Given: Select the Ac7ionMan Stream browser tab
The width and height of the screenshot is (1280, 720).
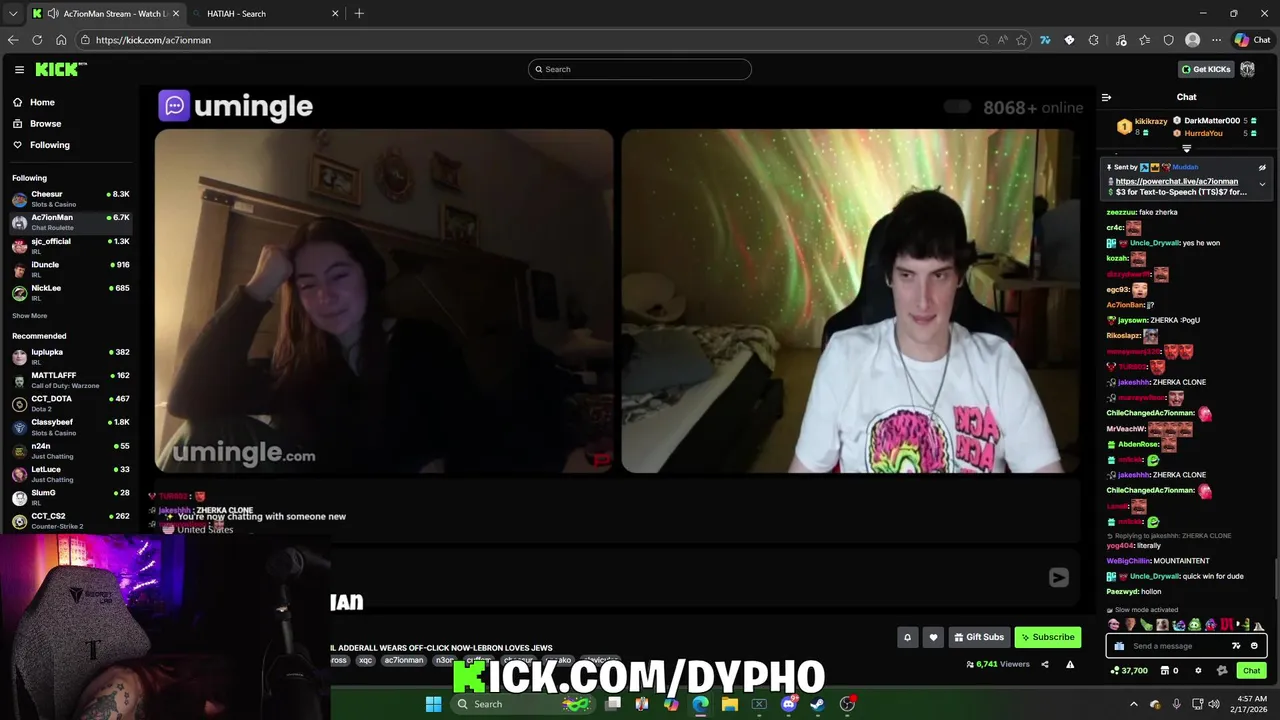Looking at the screenshot, I should (x=105, y=14).
